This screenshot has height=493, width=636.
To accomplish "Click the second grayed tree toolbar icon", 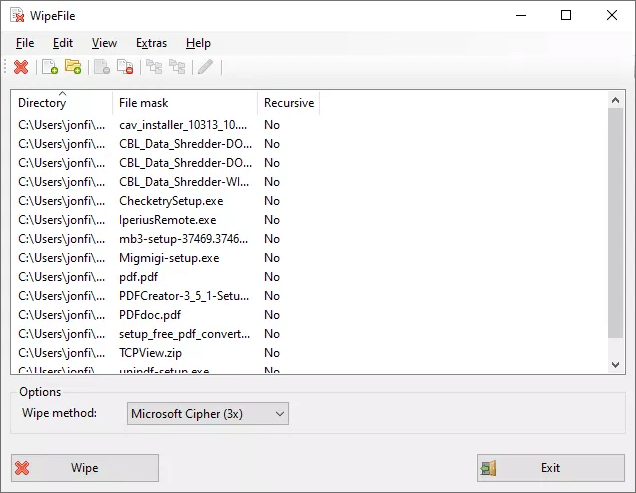I will coord(177,67).
